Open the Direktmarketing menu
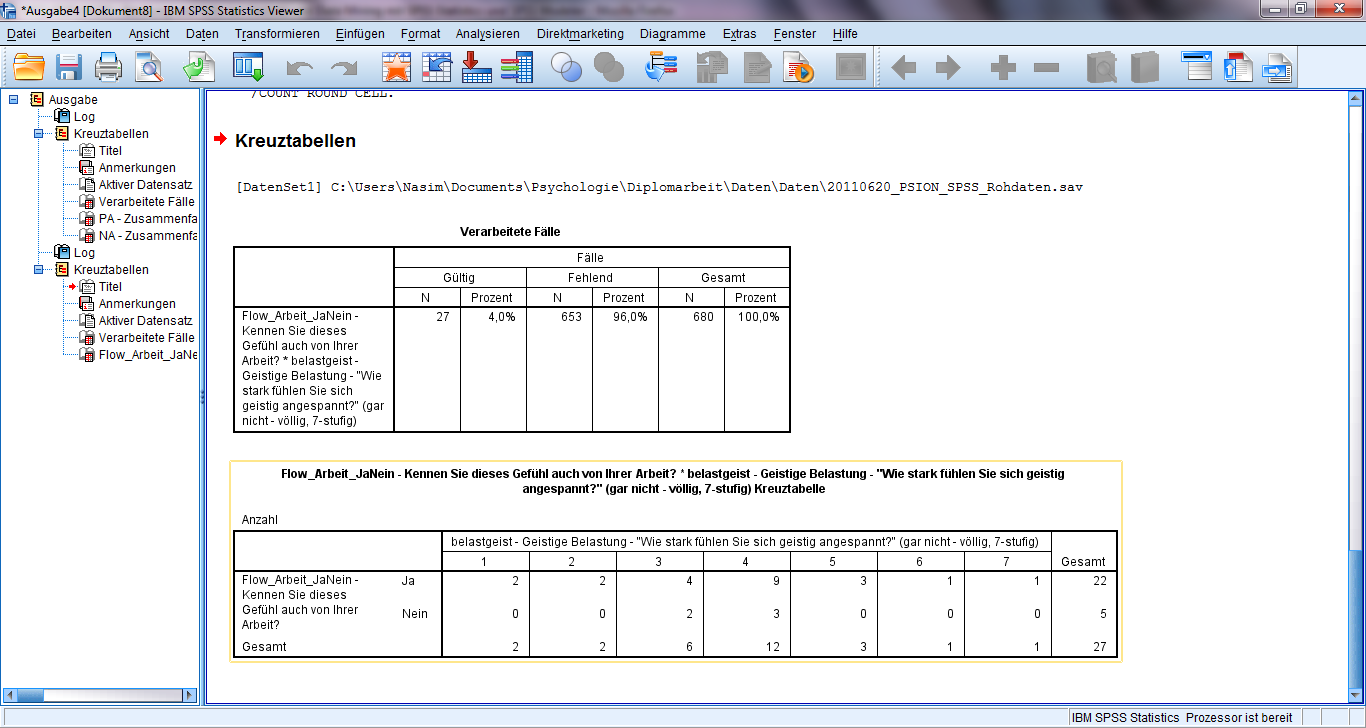The image size is (1366, 728). point(580,34)
